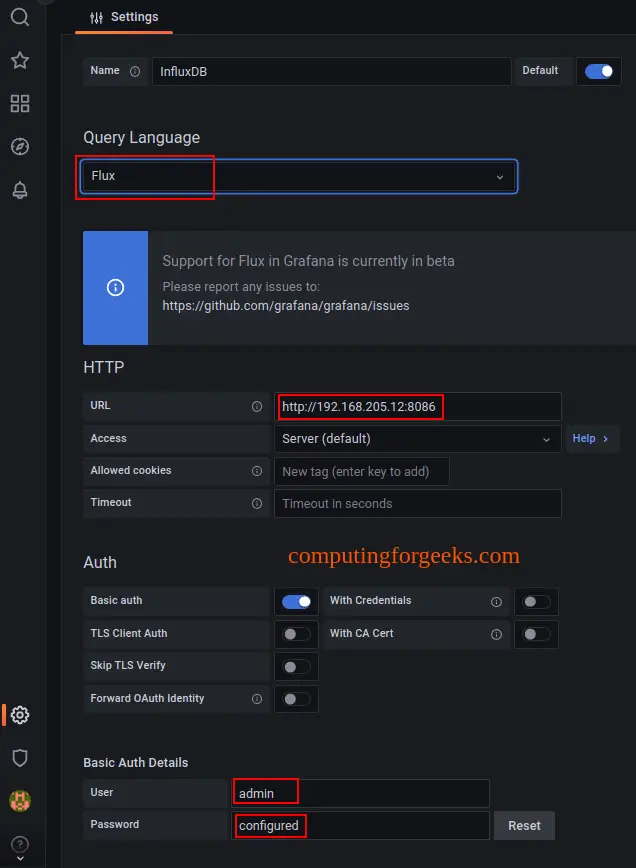
Task: Click the Allowed cookies tag field
Action: point(361,472)
